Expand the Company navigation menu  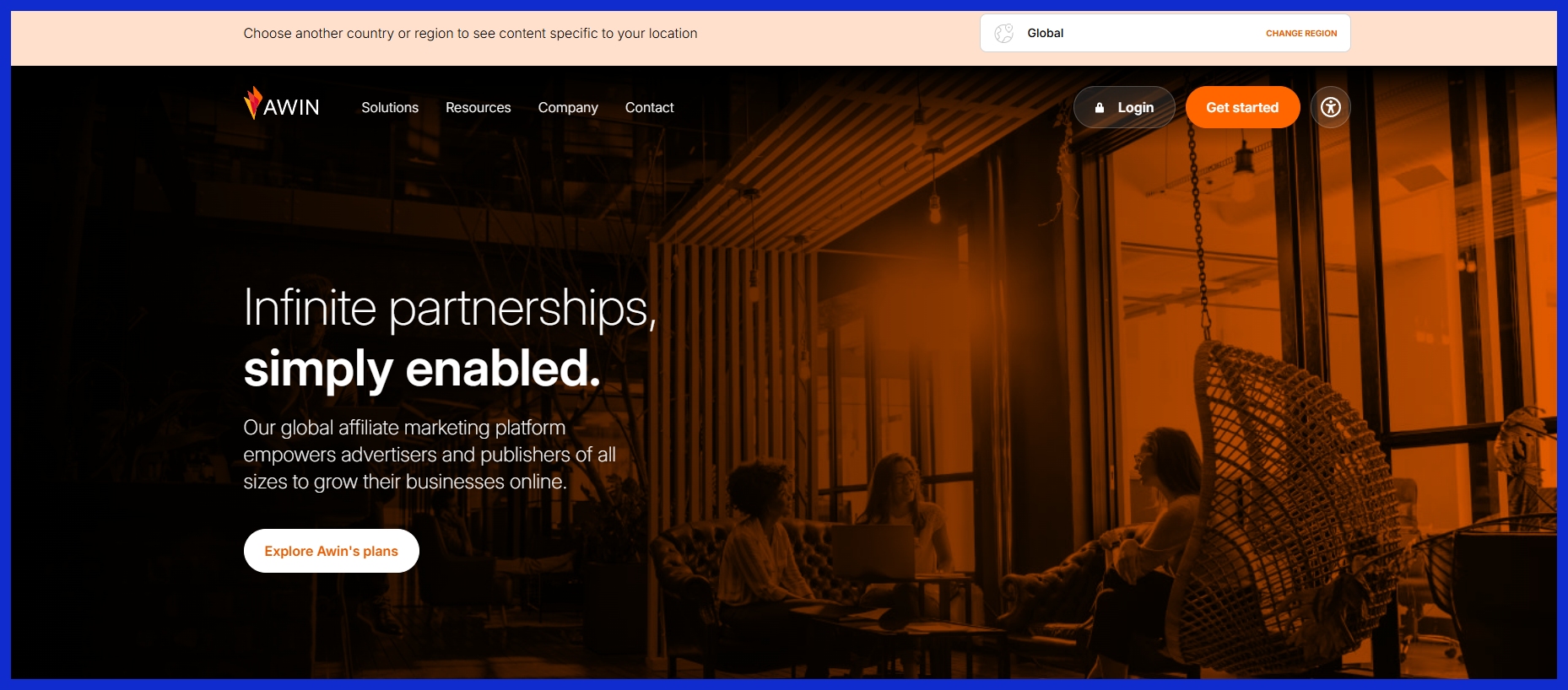point(568,108)
